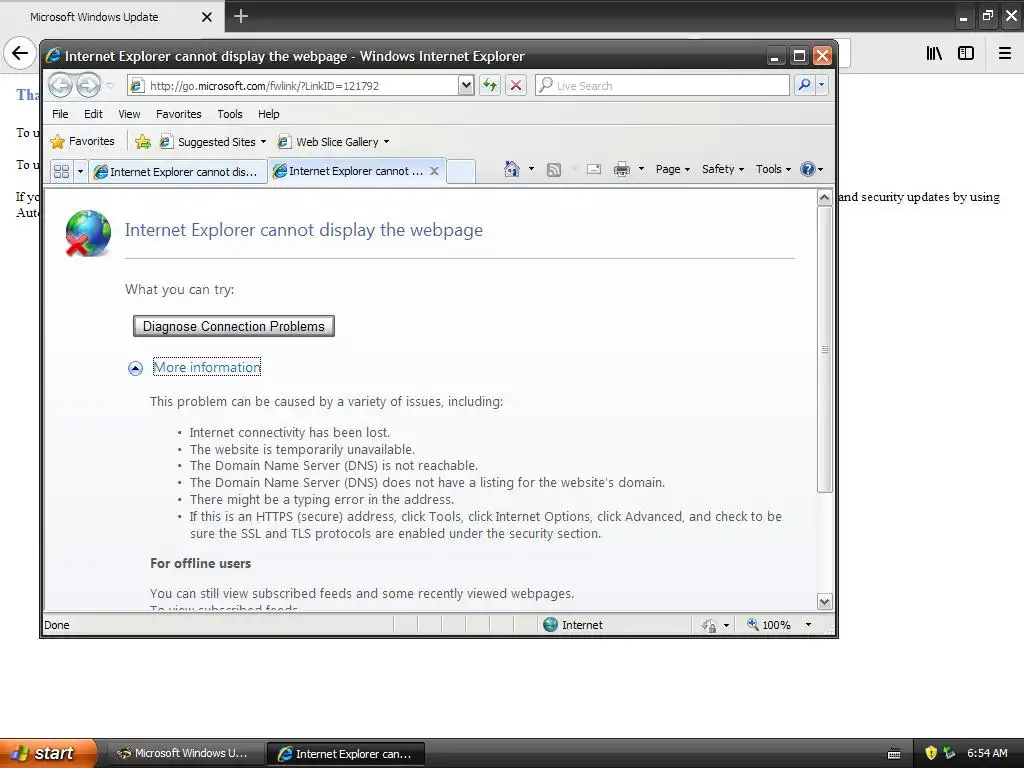Image resolution: width=1024 pixels, height=768 pixels.
Task: Open the File menu
Action: coord(60,114)
